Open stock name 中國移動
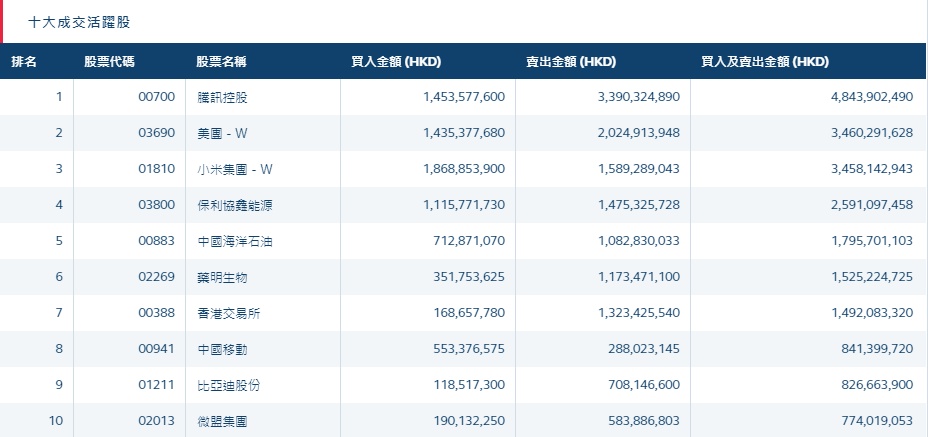 click(x=223, y=349)
